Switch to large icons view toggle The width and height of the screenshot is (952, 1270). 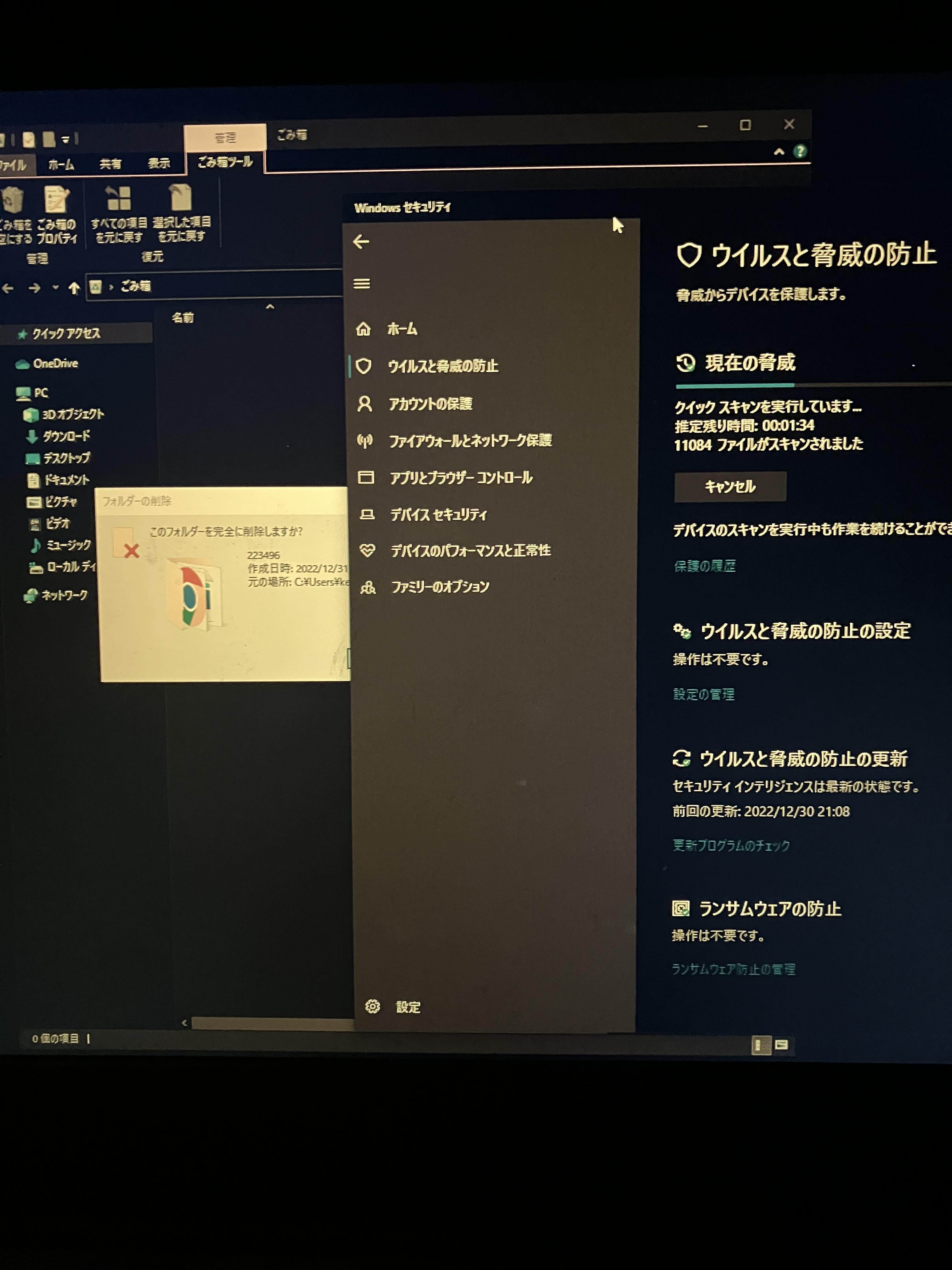tap(781, 1045)
